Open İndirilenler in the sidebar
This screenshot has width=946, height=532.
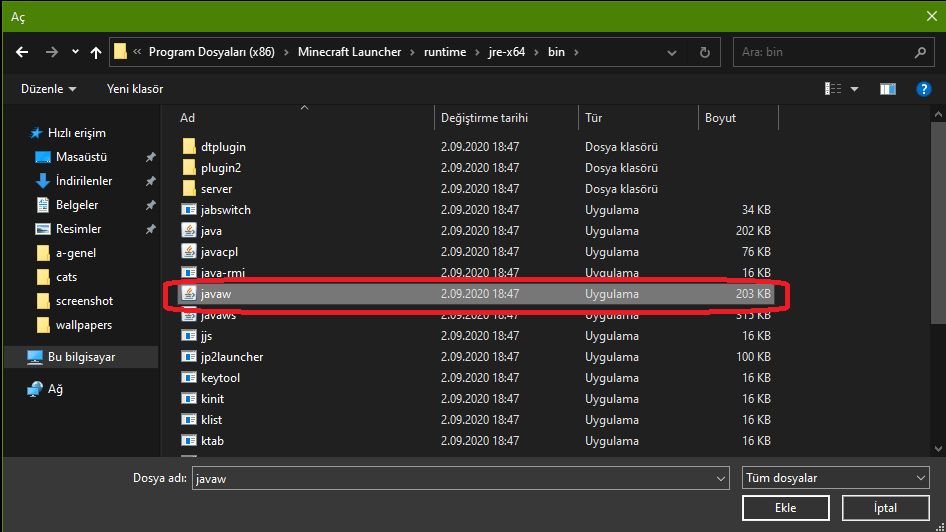coord(84,181)
